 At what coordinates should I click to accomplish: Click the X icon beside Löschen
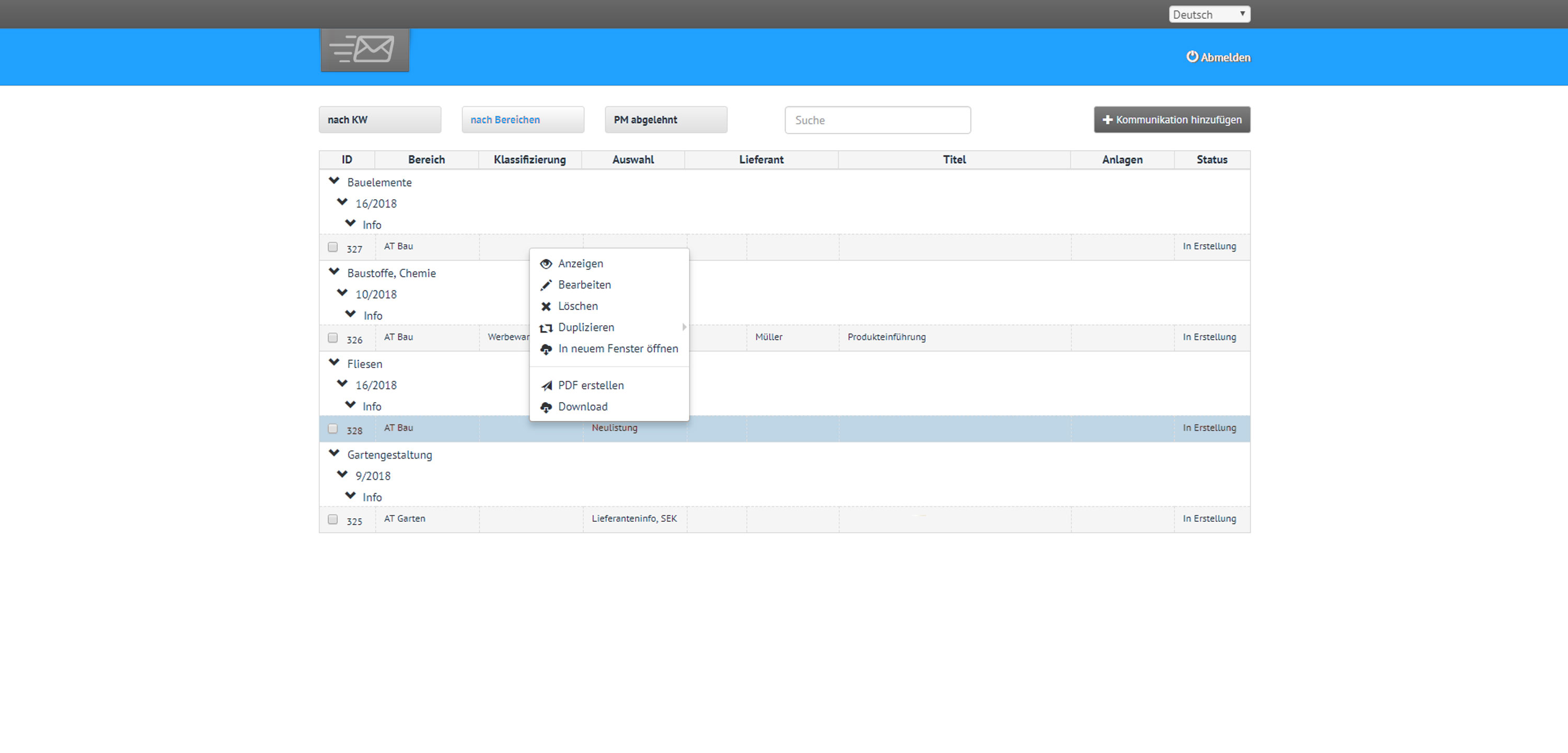point(546,306)
